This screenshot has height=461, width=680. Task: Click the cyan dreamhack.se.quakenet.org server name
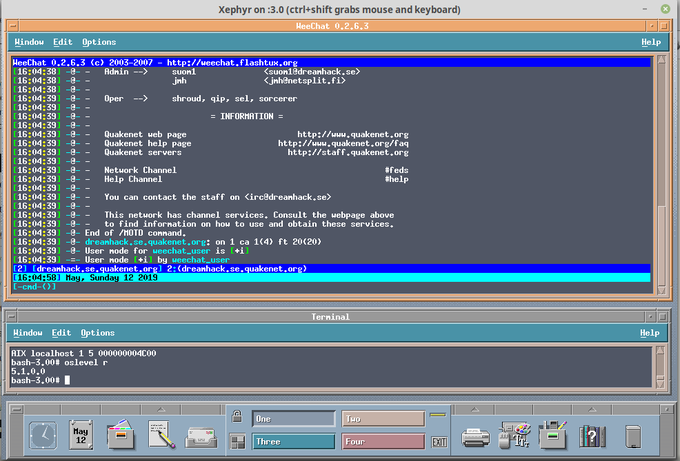(145, 242)
